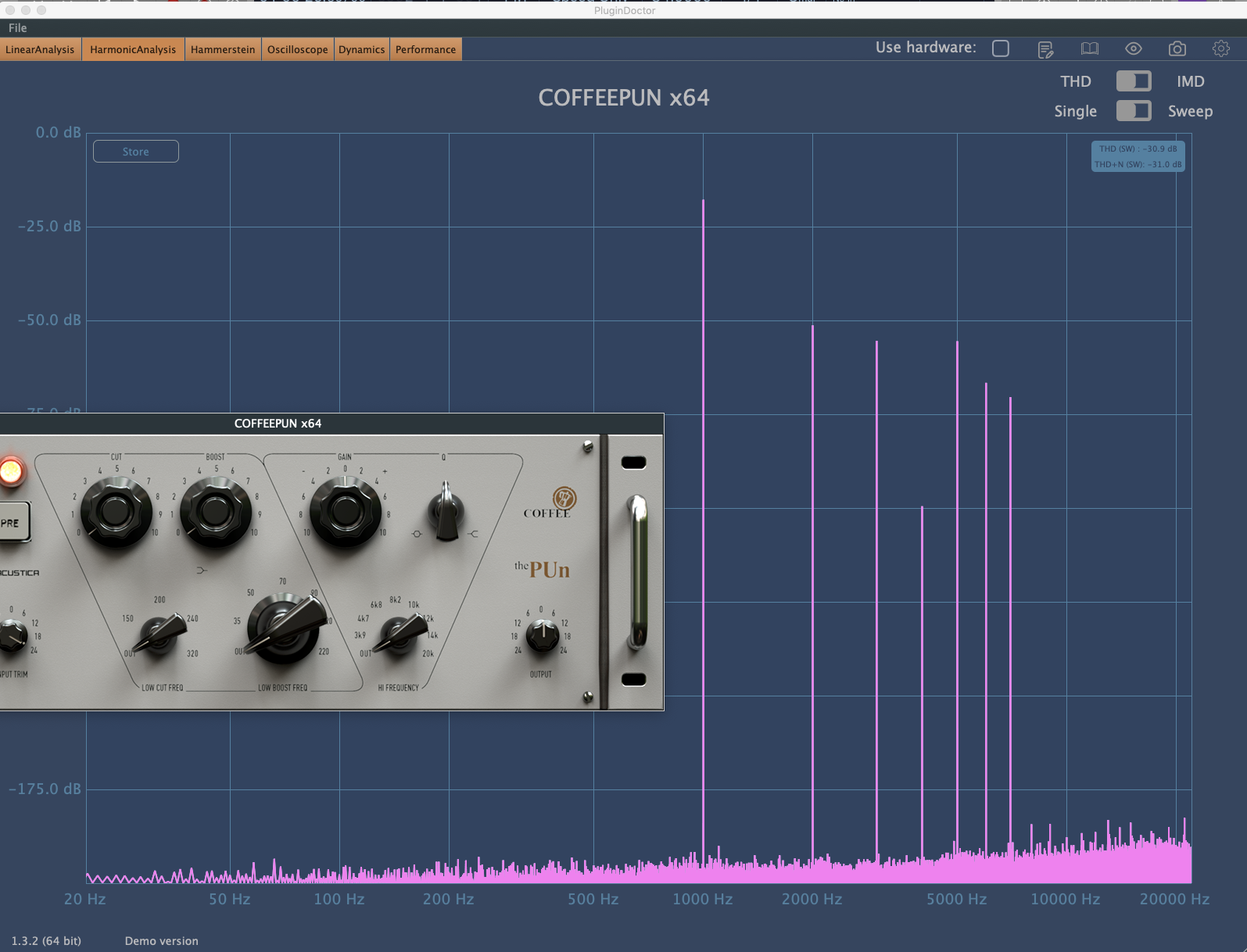Click the -50.0 dB axis label
Viewport: 1247px width, 952px height.
[x=49, y=320]
